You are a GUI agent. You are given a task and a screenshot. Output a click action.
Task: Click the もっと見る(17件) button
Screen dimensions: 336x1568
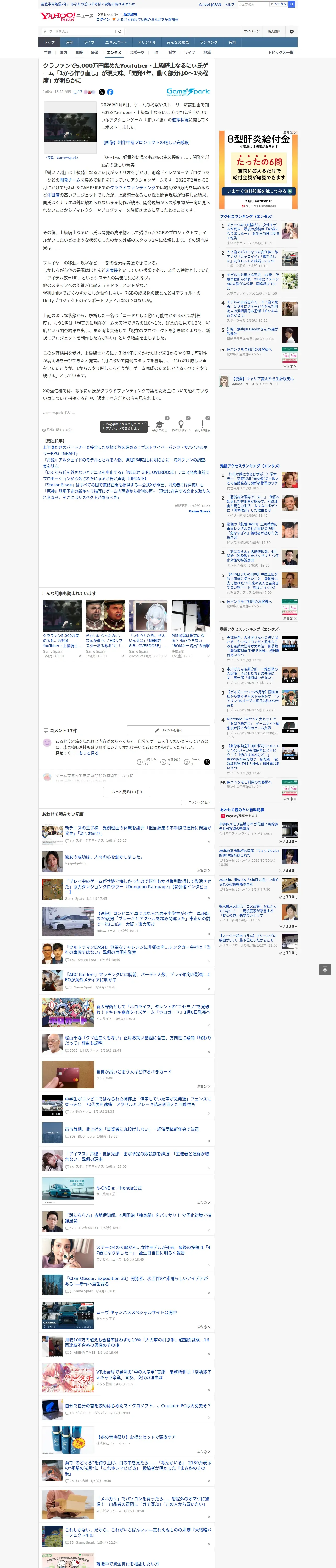pyautogui.click(x=127, y=791)
